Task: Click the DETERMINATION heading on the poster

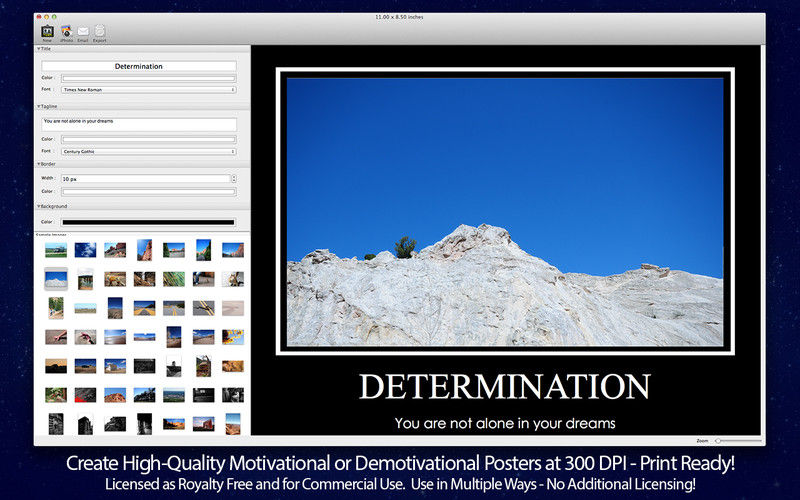Action: point(505,386)
